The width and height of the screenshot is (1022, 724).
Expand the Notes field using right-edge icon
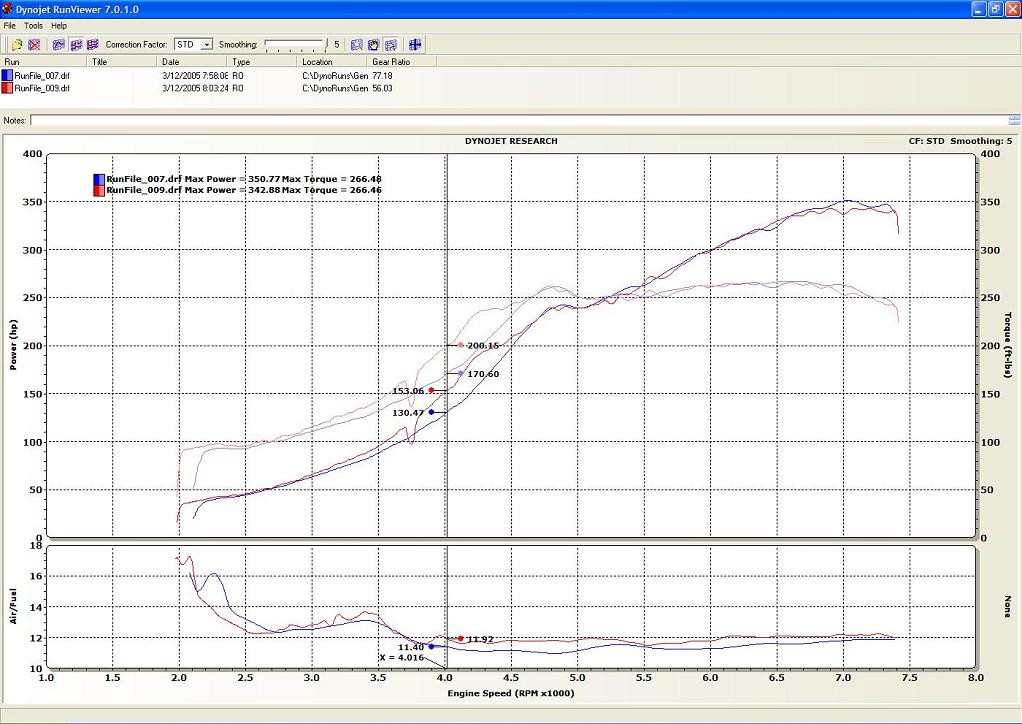pos(1013,120)
